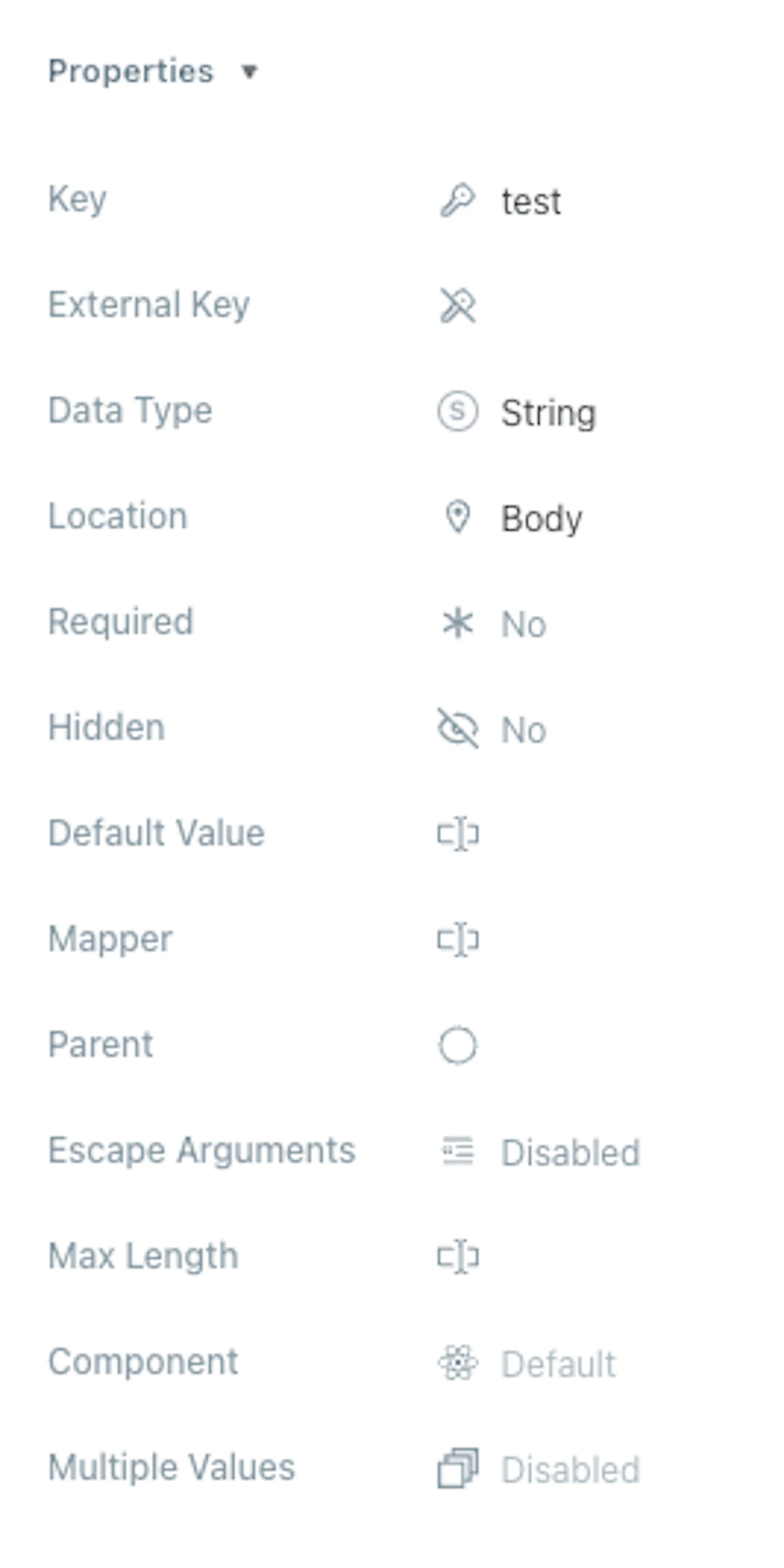Click the asterisk Required icon

point(457,623)
